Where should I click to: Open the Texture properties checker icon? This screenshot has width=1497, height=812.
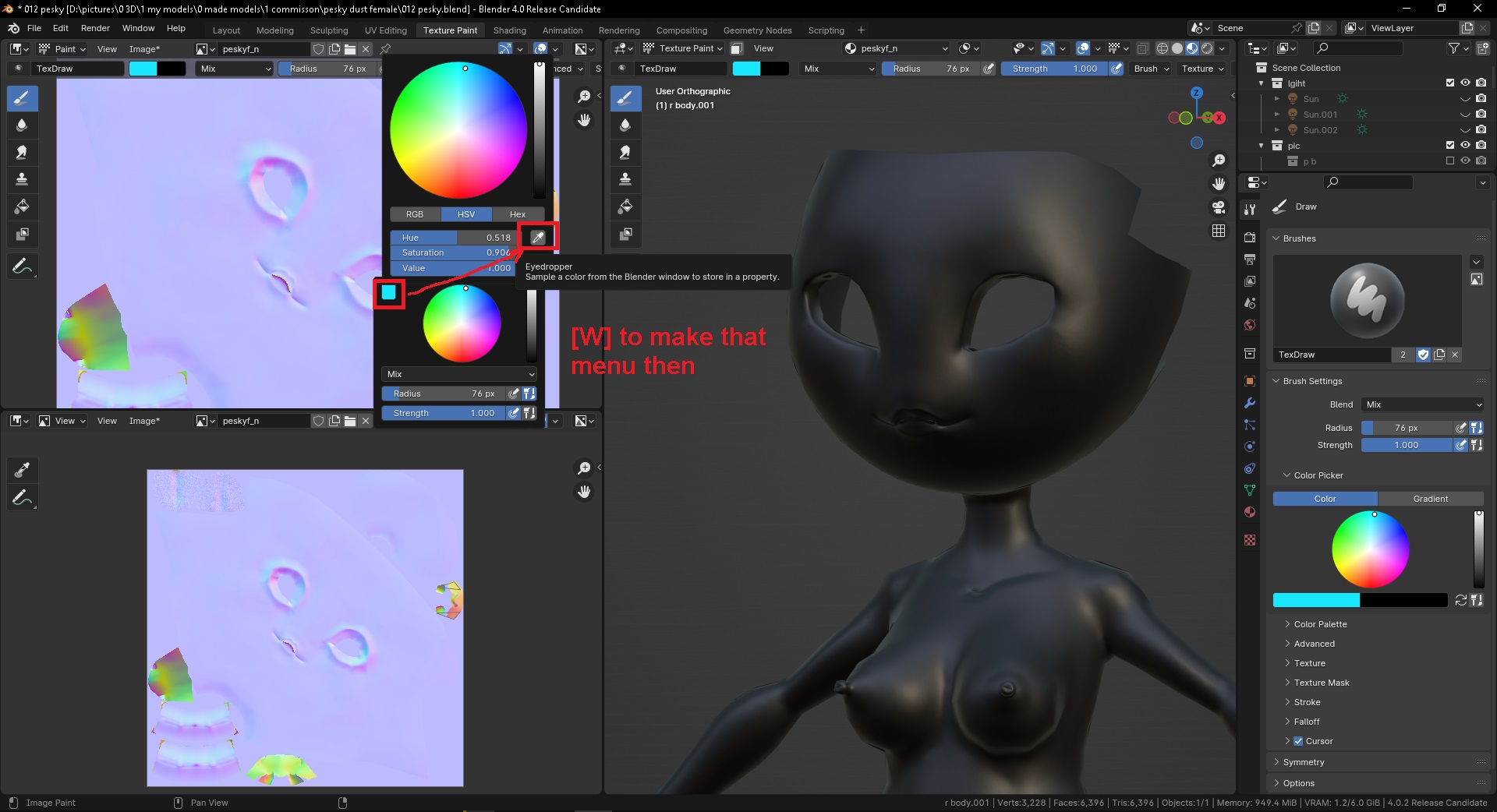click(x=1250, y=540)
